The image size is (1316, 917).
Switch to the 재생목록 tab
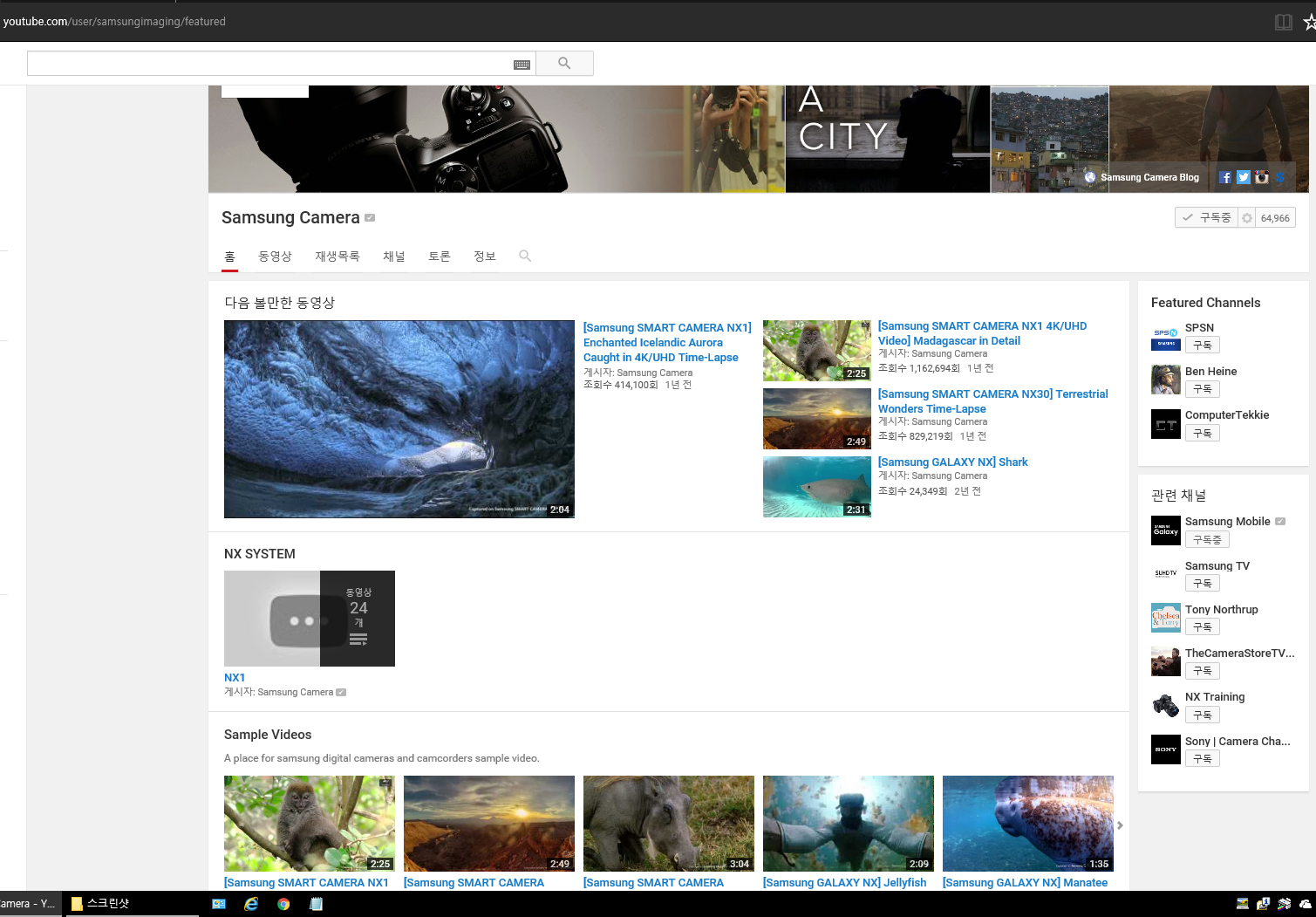coord(338,257)
